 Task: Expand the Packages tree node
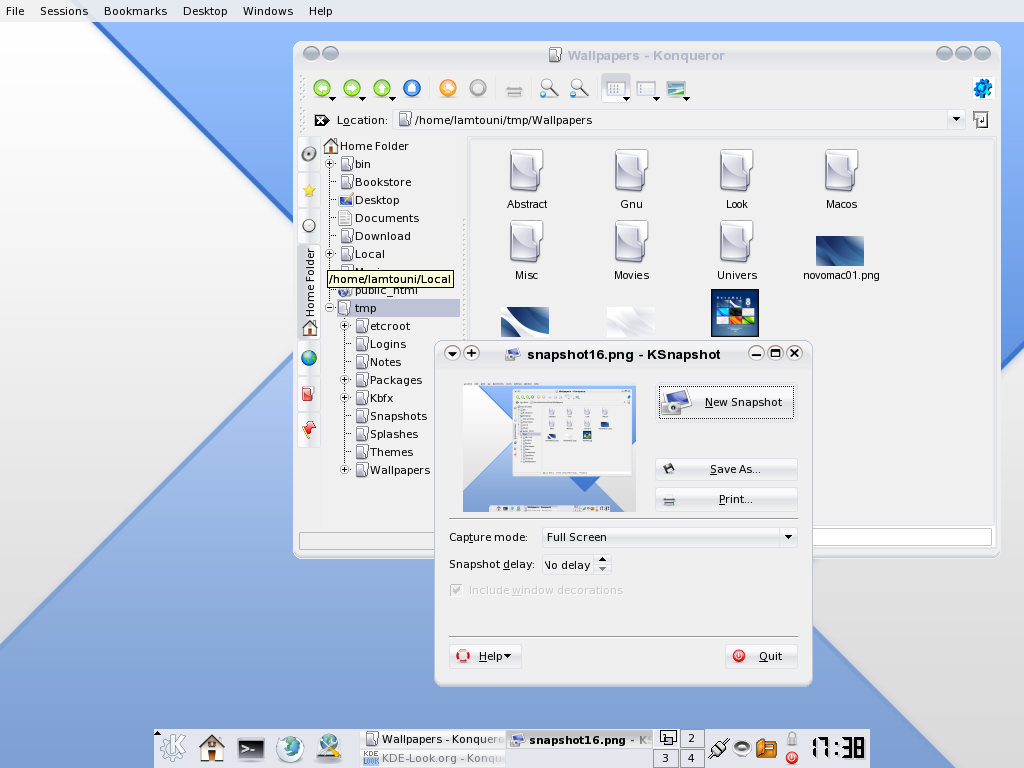[x=345, y=380]
